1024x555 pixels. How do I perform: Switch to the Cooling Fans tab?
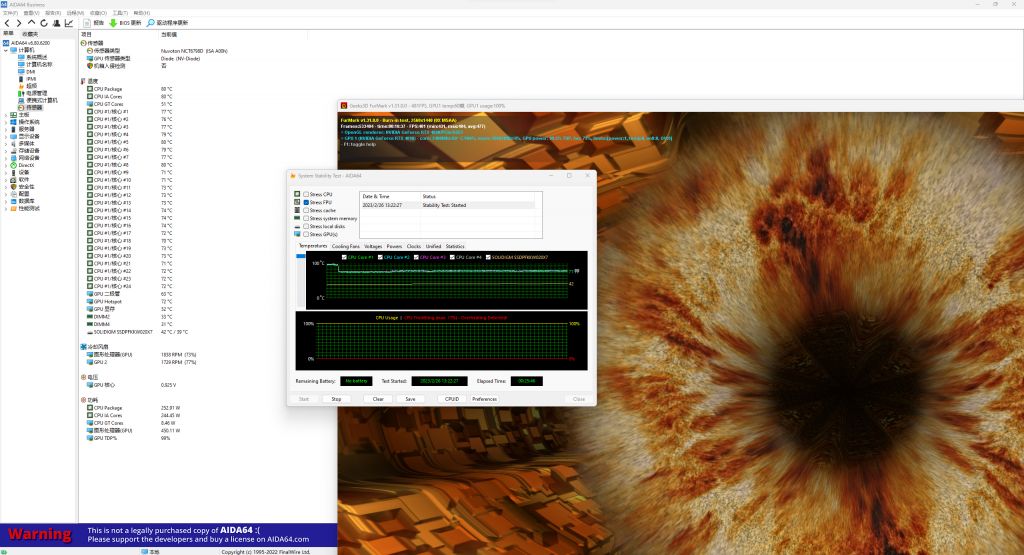346,246
